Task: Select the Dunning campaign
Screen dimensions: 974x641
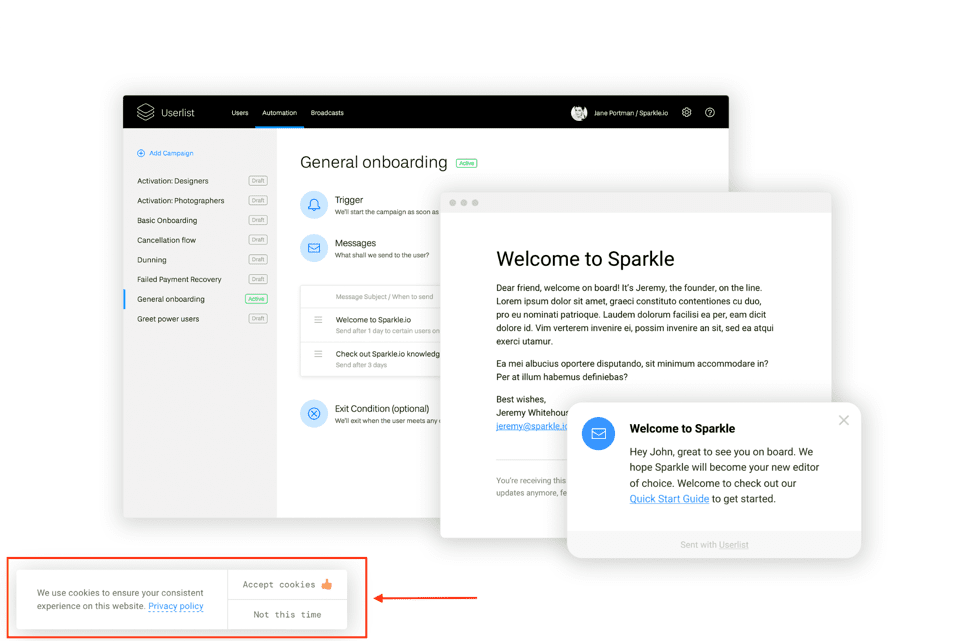Action: pos(152,260)
